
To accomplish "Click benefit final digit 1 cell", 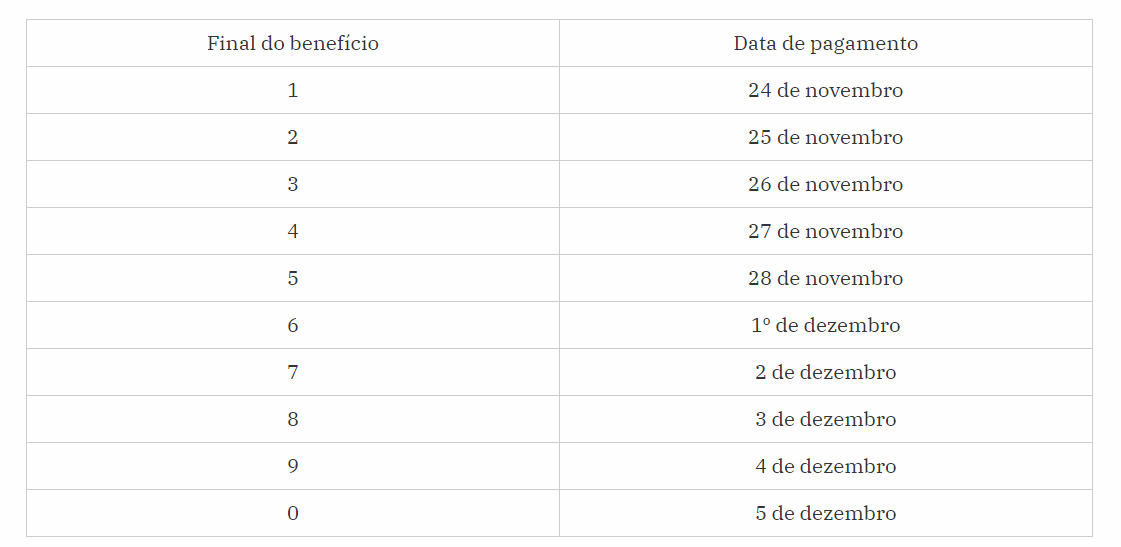I will point(292,90).
